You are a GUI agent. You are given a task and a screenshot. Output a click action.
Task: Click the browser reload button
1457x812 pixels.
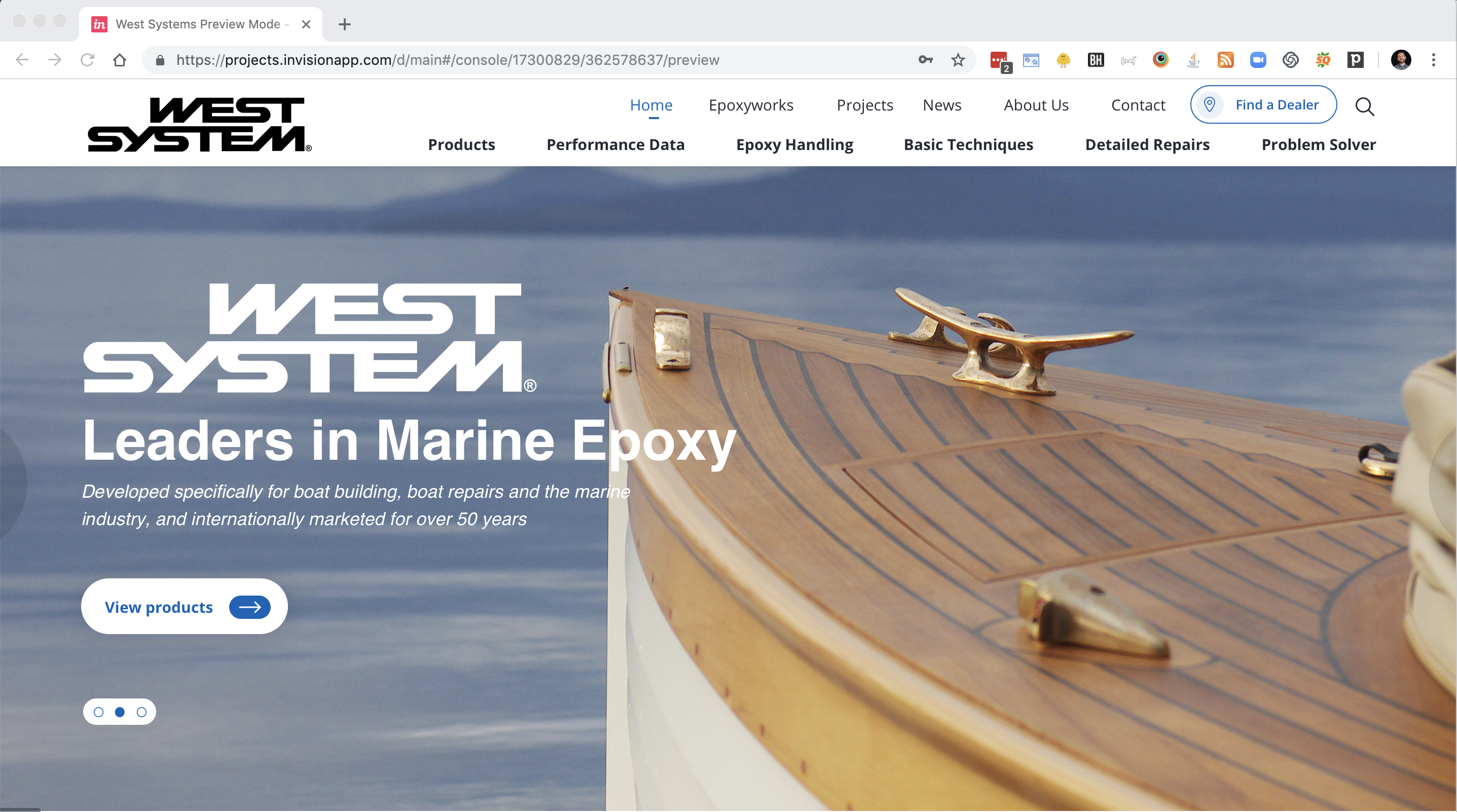pyautogui.click(x=87, y=60)
